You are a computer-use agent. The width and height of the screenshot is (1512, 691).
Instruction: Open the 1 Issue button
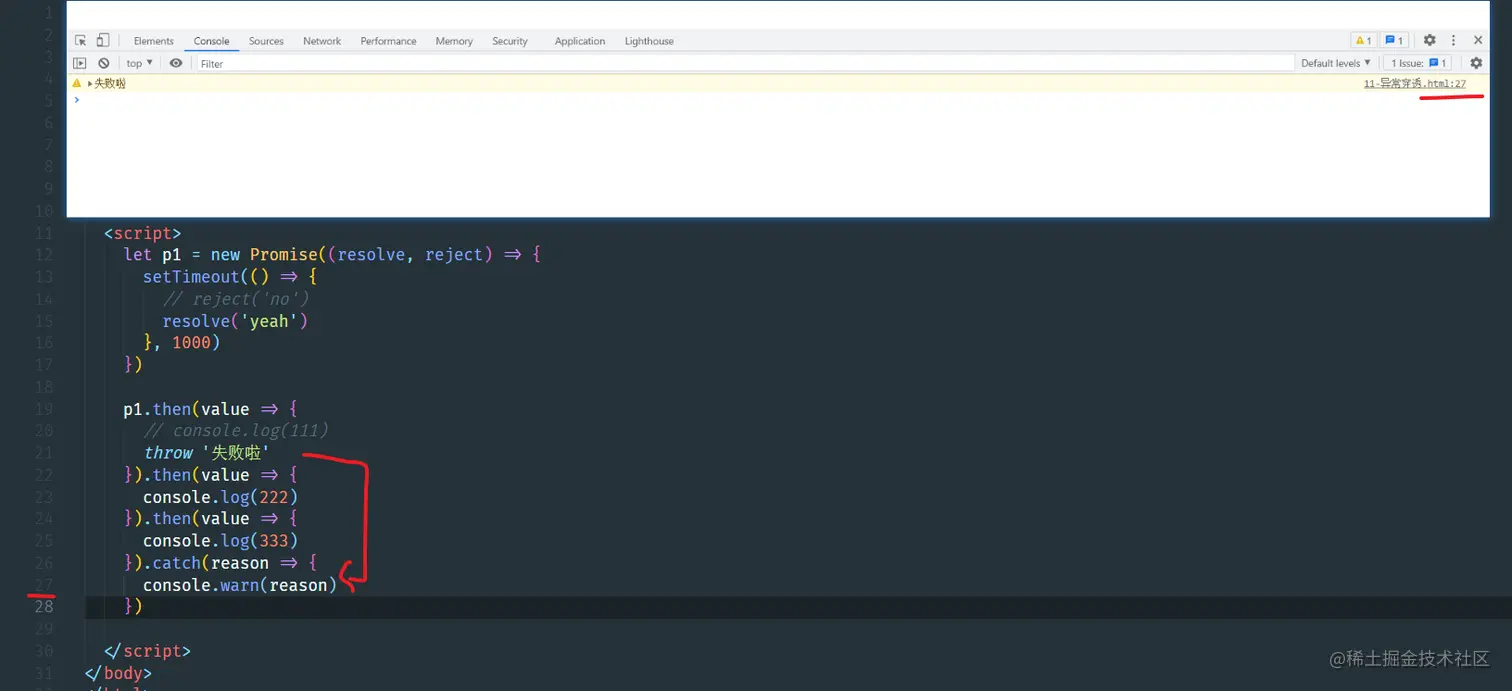(x=1419, y=63)
